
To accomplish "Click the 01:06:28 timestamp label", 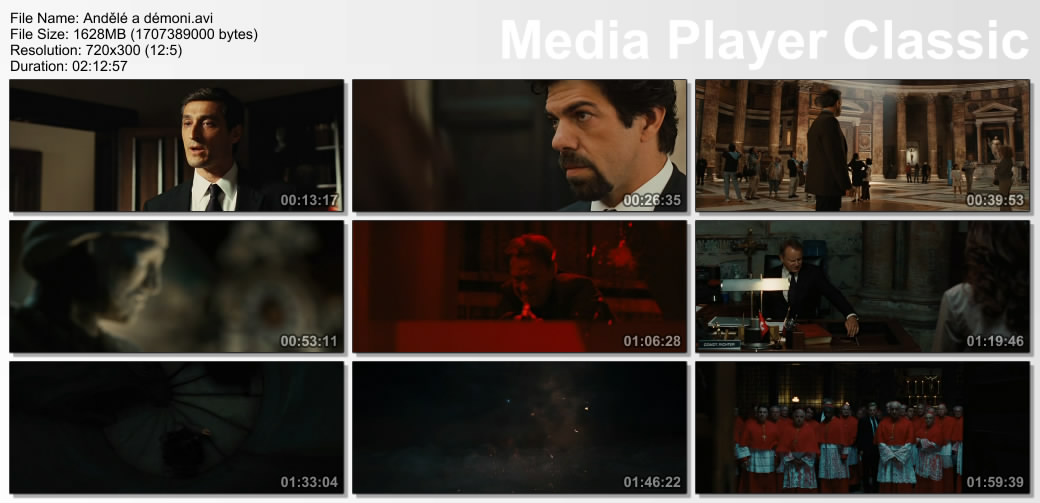I will coord(652,341).
